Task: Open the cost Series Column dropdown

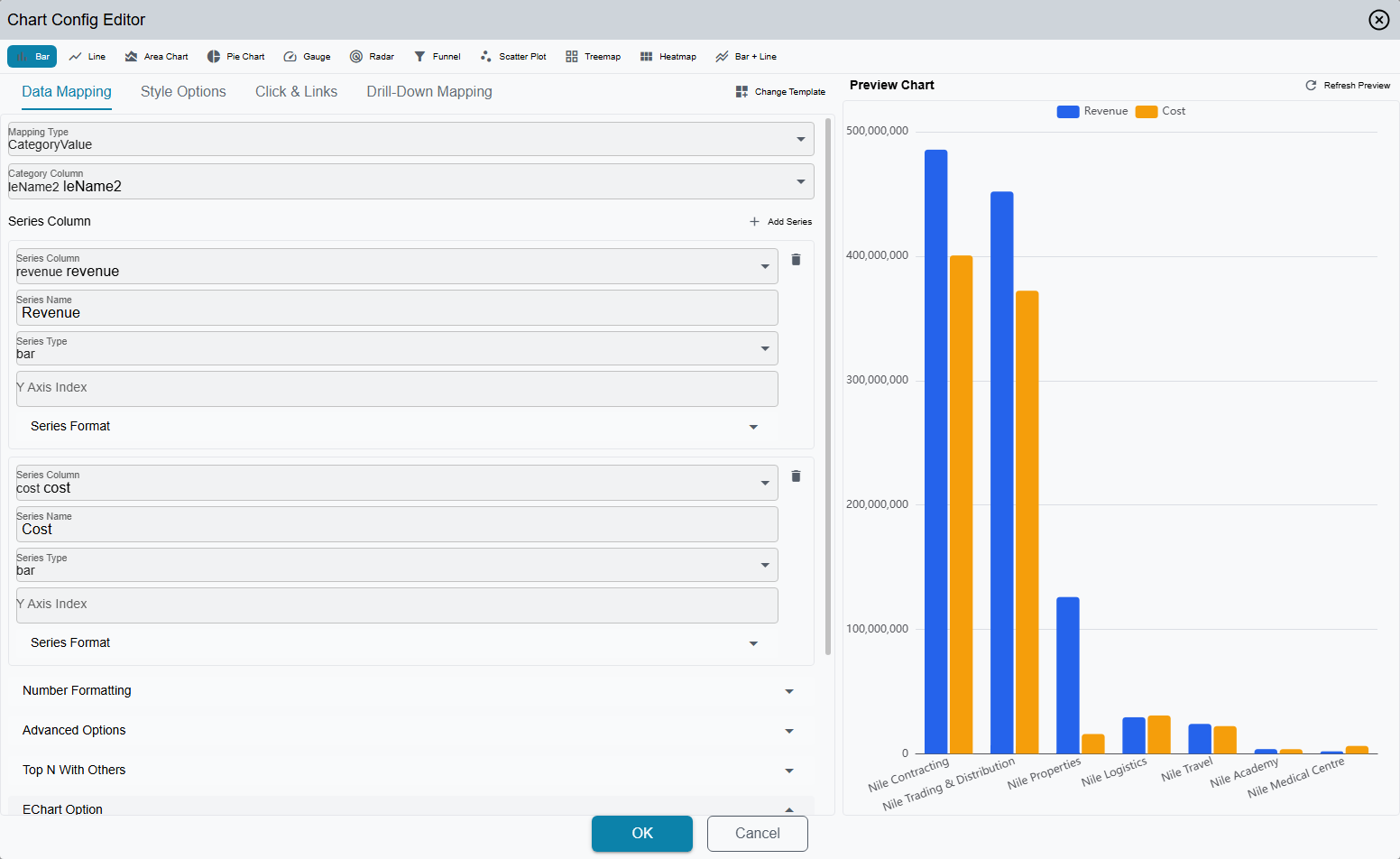Action: (x=397, y=483)
